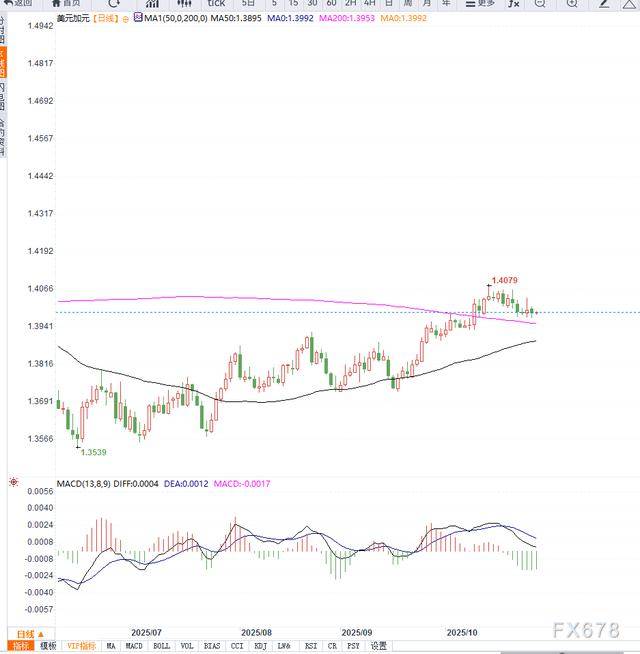640x654 pixels.
Task: Select the tick chart option
Action: pos(215,3)
